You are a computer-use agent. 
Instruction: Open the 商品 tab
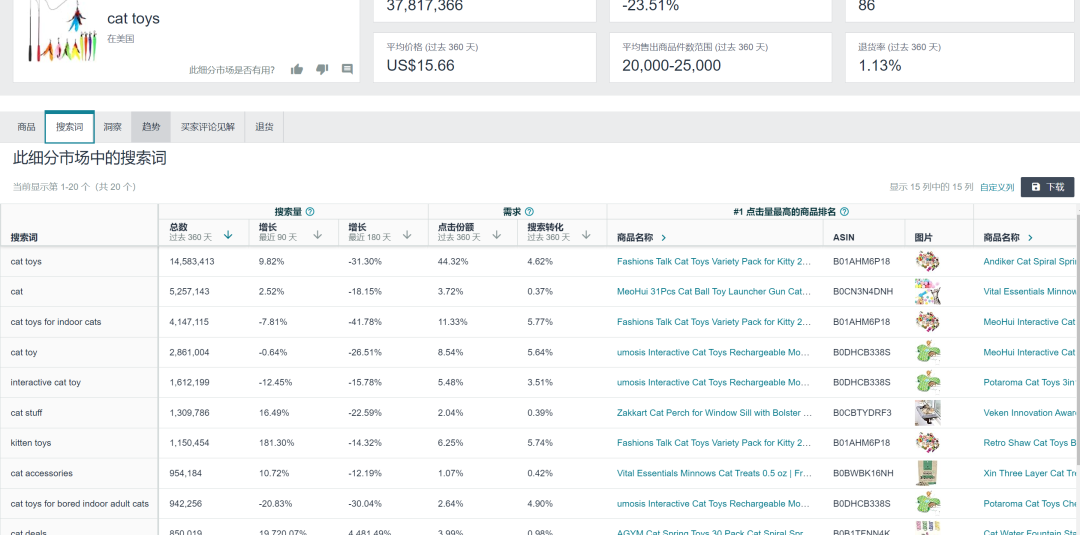[x=26, y=127]
